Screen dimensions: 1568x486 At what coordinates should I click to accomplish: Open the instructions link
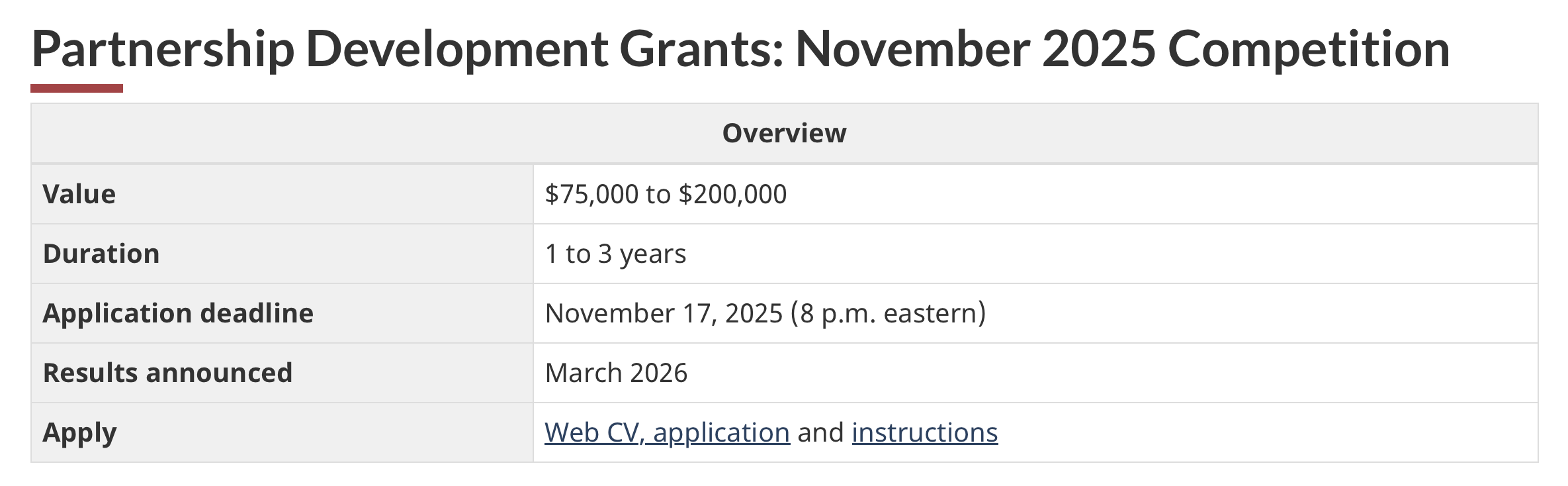point(924,433)
